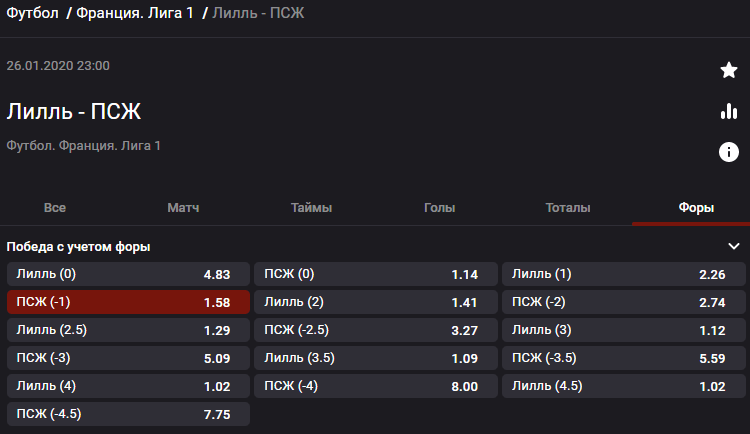Select the 'Таймы' tab
Screen dimensions: 750x434
(x=311, y=208)
